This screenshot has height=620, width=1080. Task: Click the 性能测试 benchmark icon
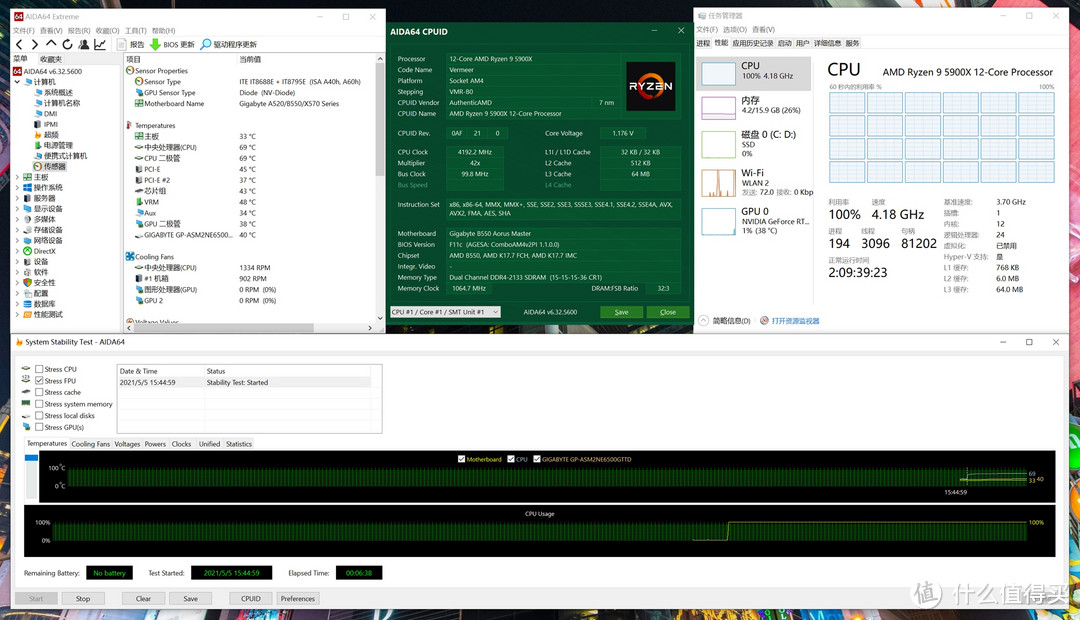coord(28,314)
